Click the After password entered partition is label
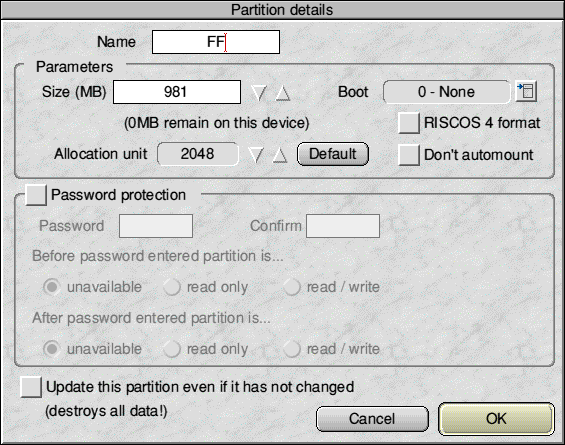 [151, 318]
